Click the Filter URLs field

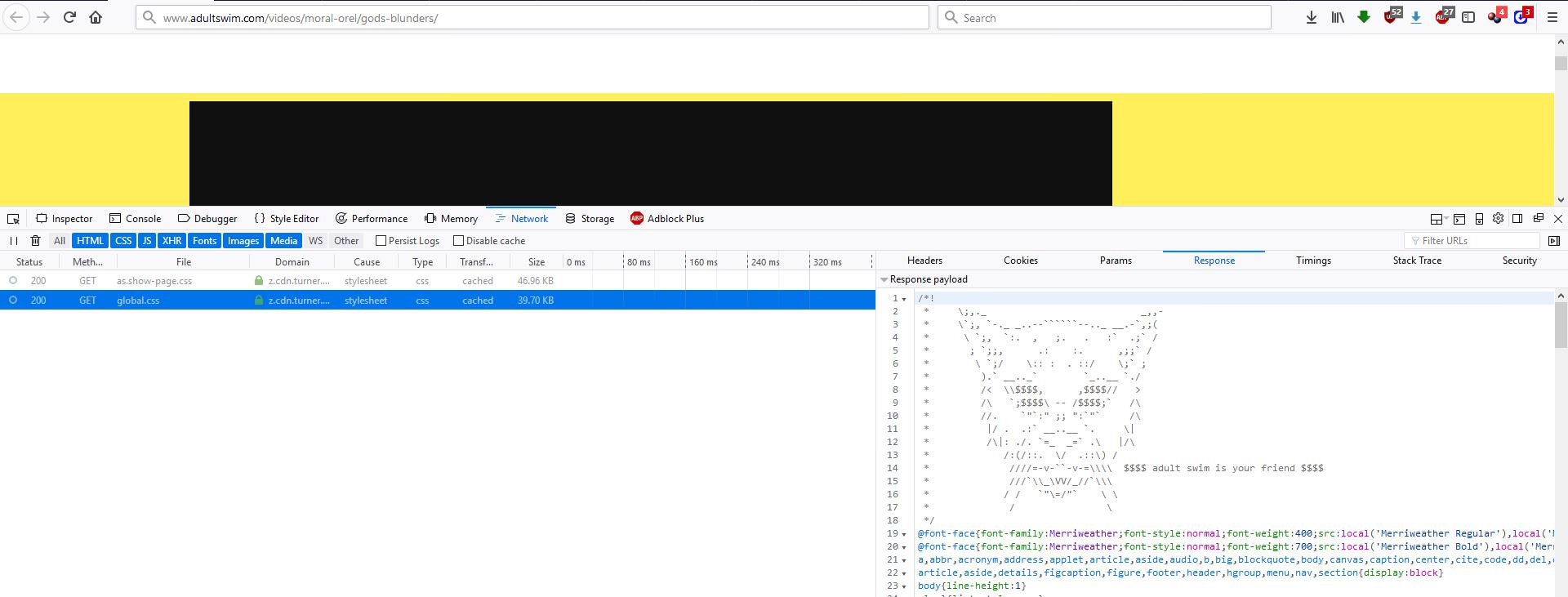pos(1472,241)
